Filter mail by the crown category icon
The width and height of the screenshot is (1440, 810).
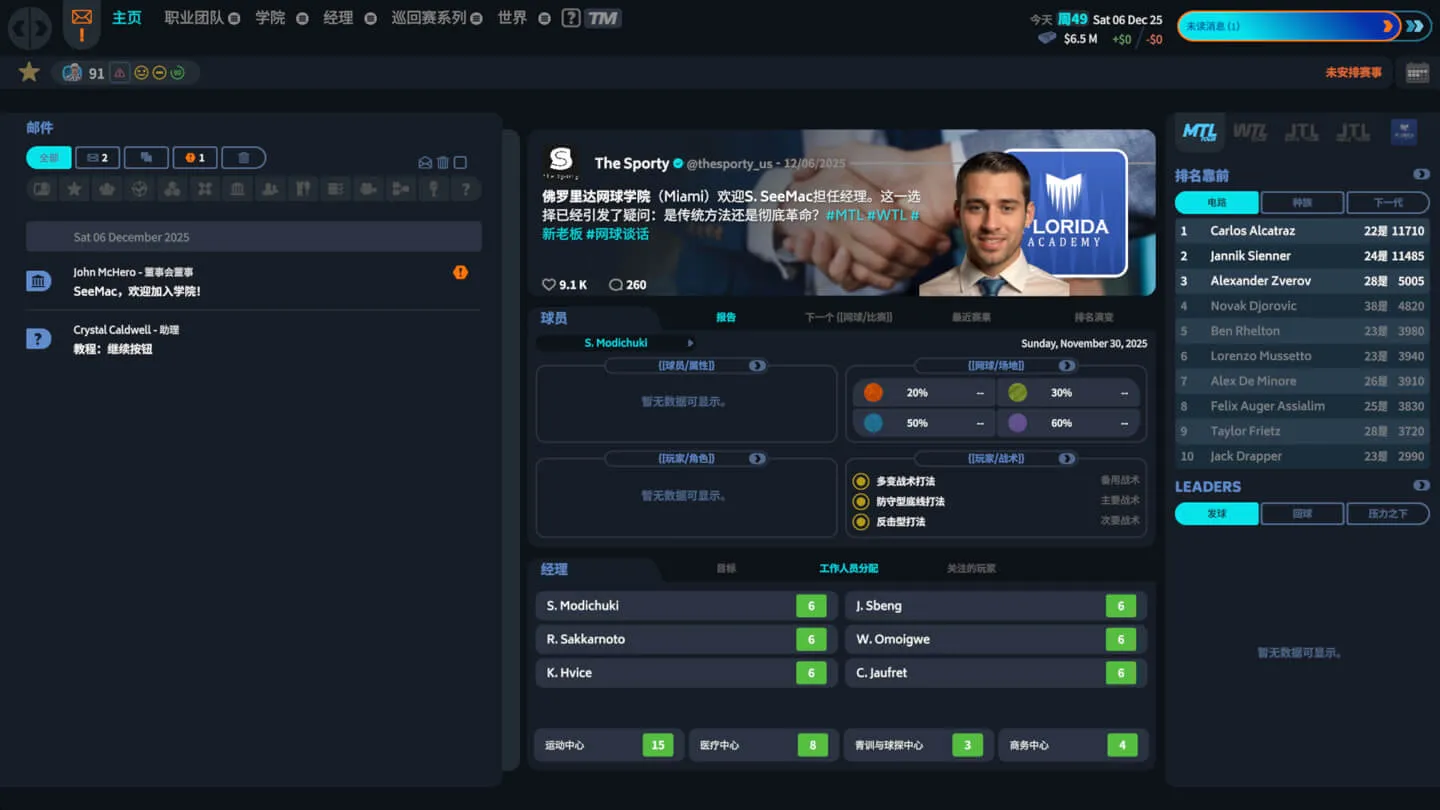pyautogui.click(x=107, y=188)
